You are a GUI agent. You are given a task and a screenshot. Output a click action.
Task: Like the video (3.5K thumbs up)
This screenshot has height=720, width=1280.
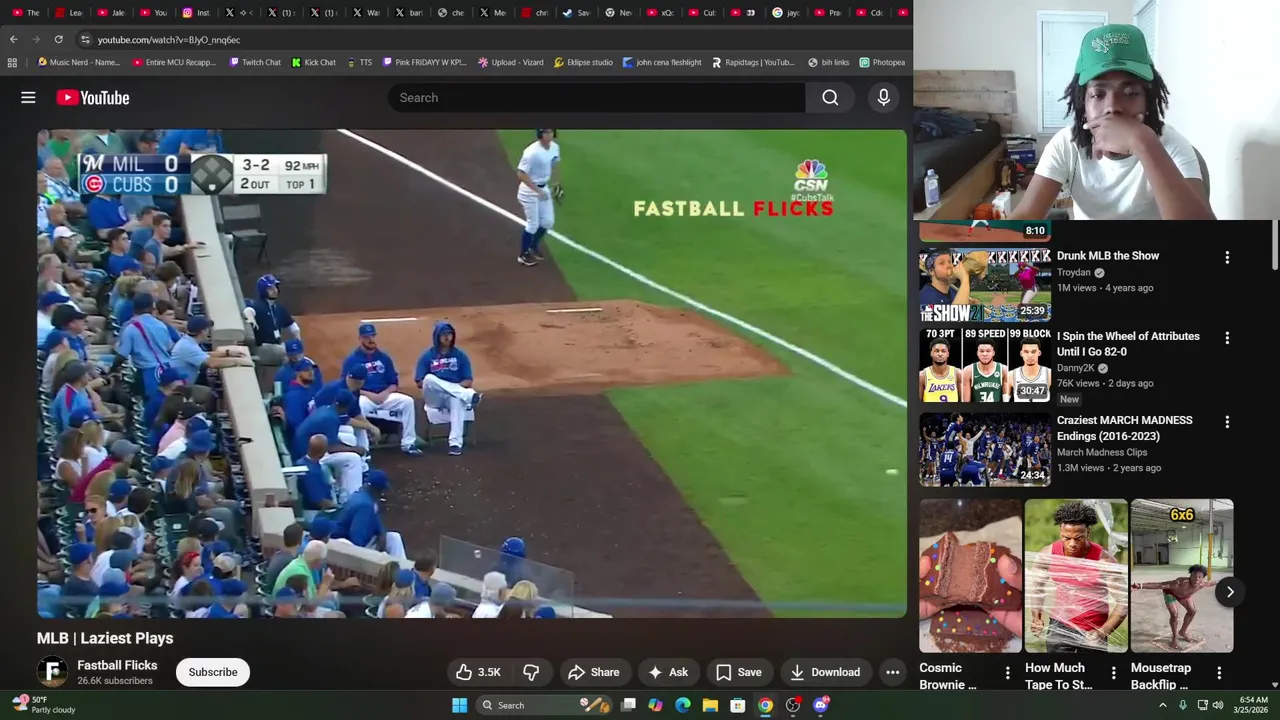point(477,672)
